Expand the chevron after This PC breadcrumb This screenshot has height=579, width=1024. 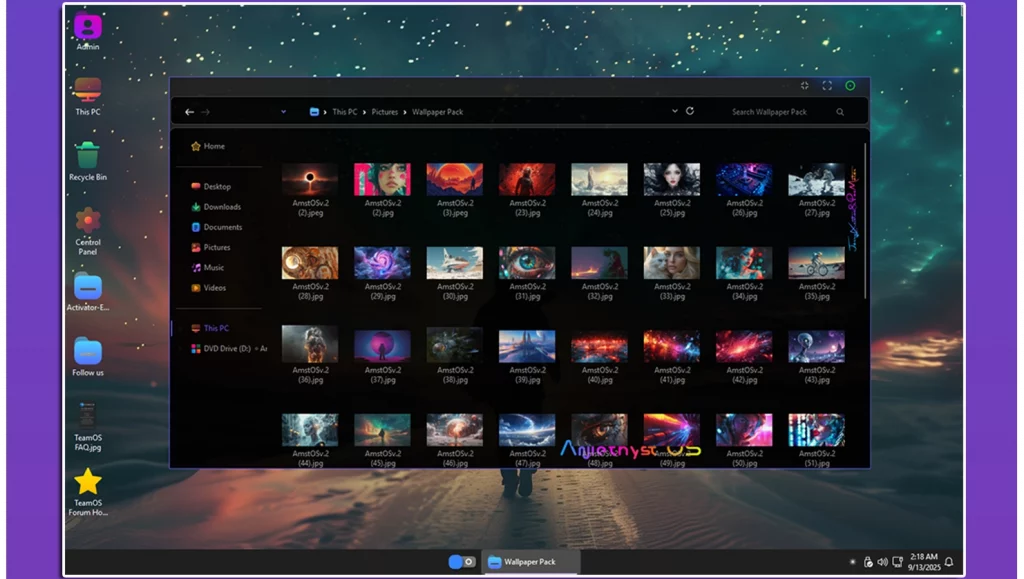(x=364, y=112)
